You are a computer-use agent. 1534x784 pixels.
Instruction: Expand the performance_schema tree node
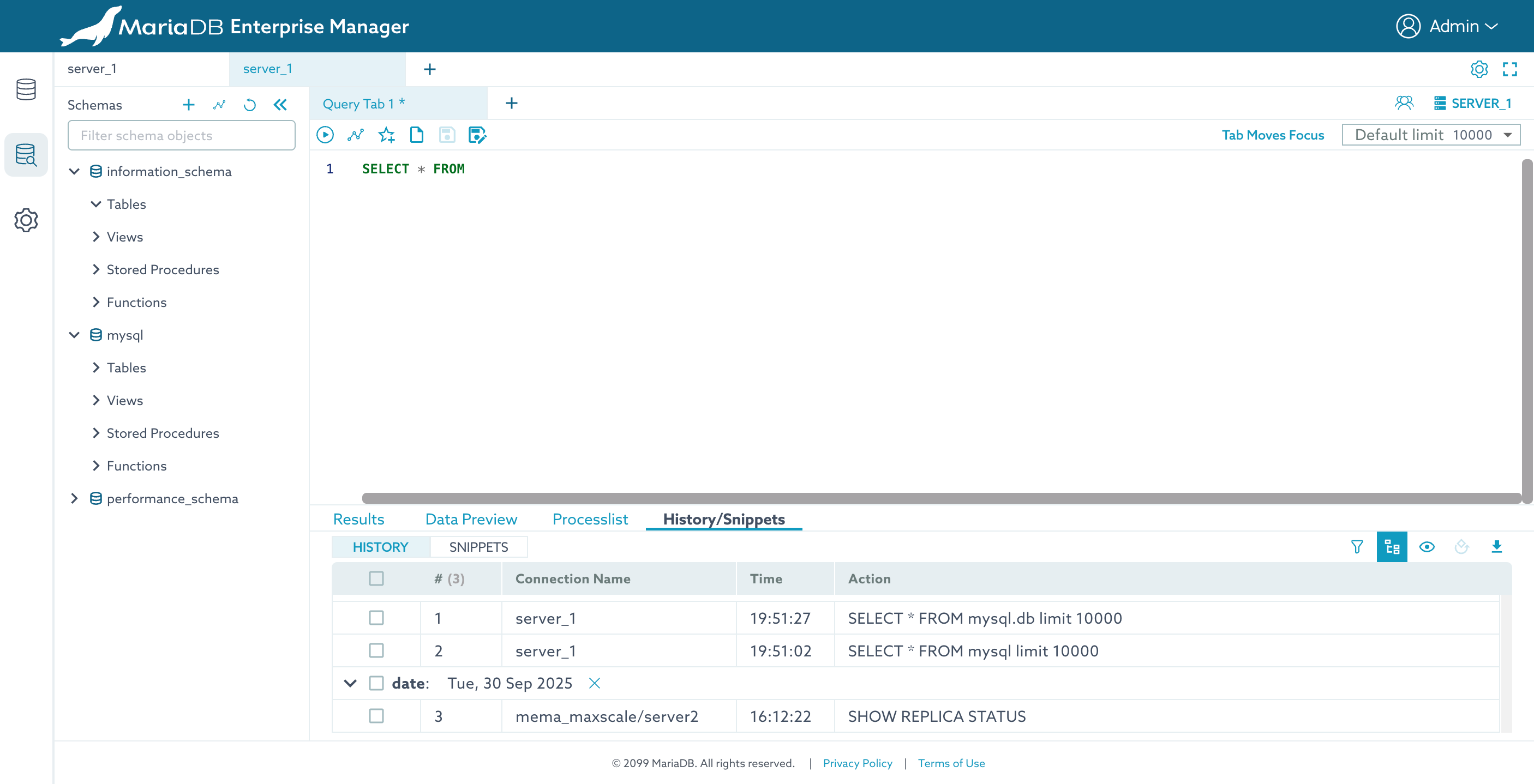74,498
